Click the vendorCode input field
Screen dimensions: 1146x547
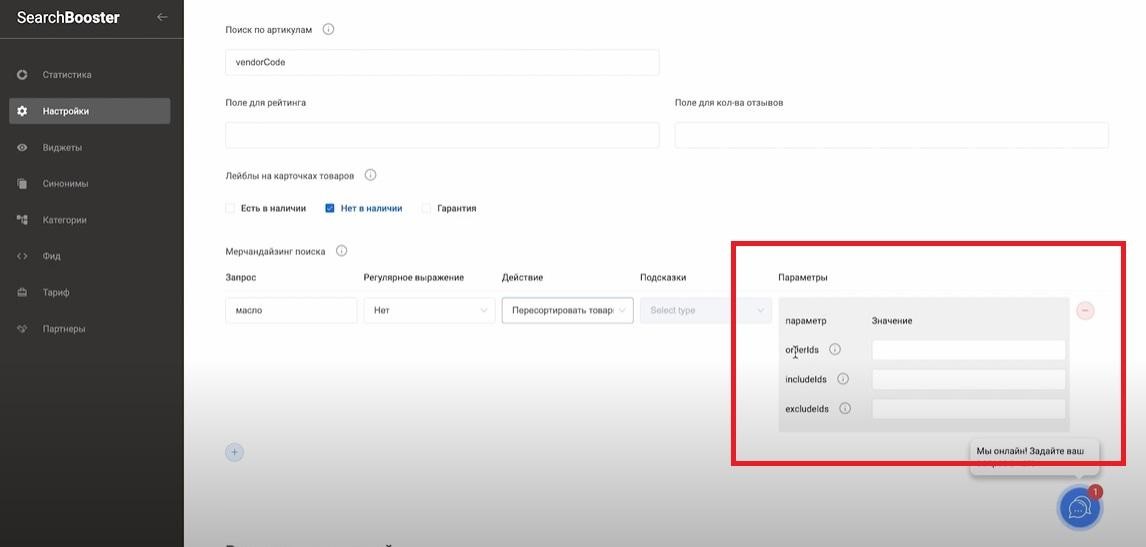442,62
